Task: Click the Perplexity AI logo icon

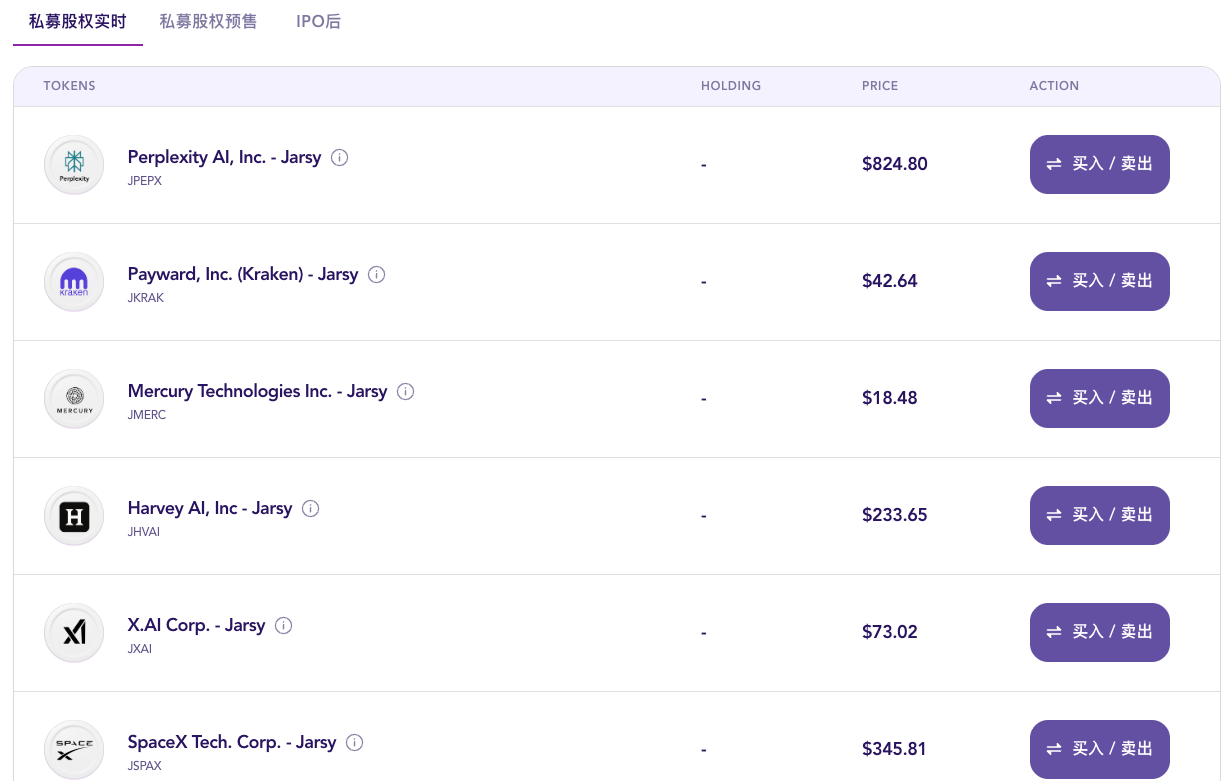Action: (x=74, y=165)
